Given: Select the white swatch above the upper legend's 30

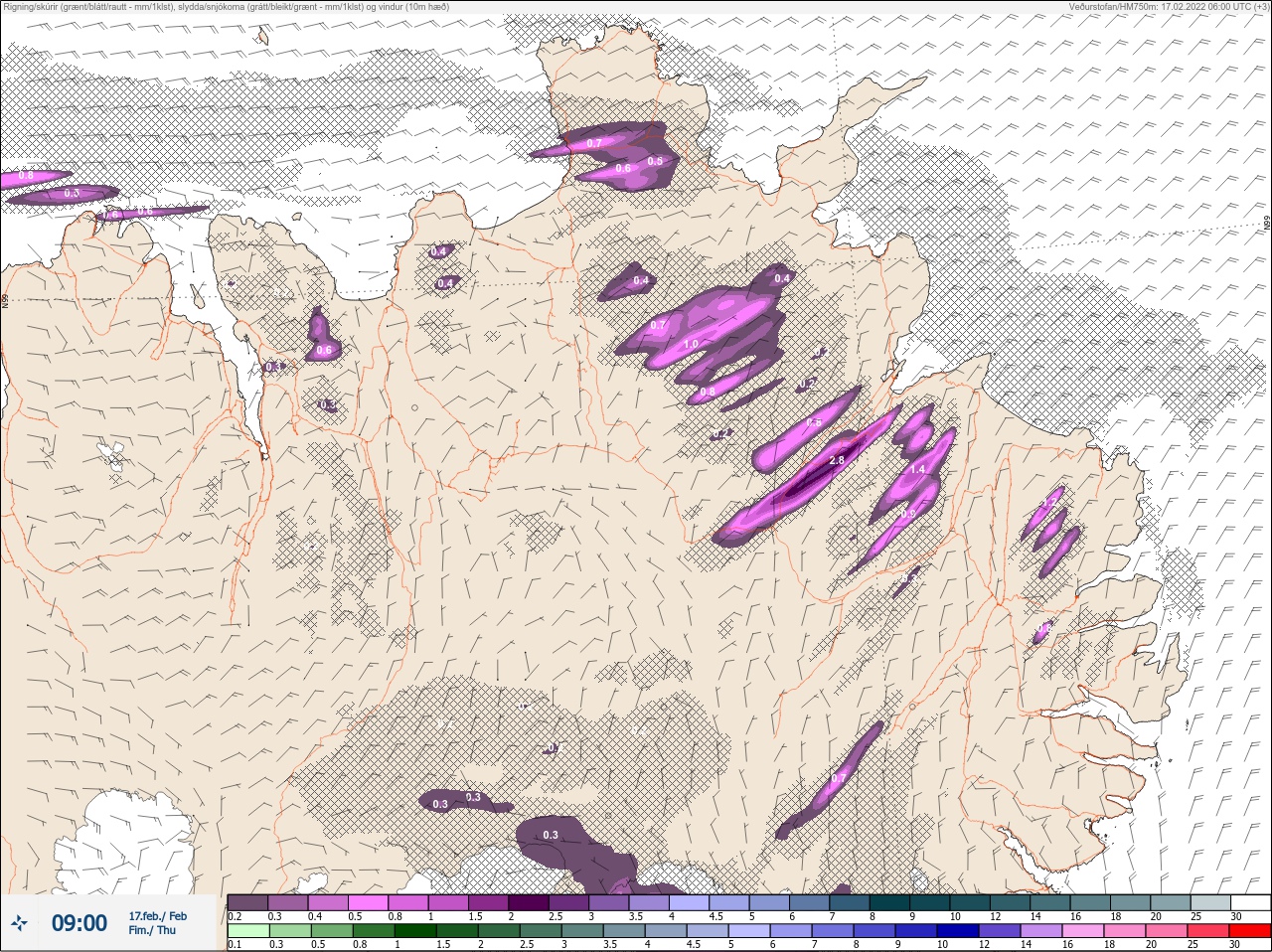Looking at the screenshot, I should point(1251,902).
